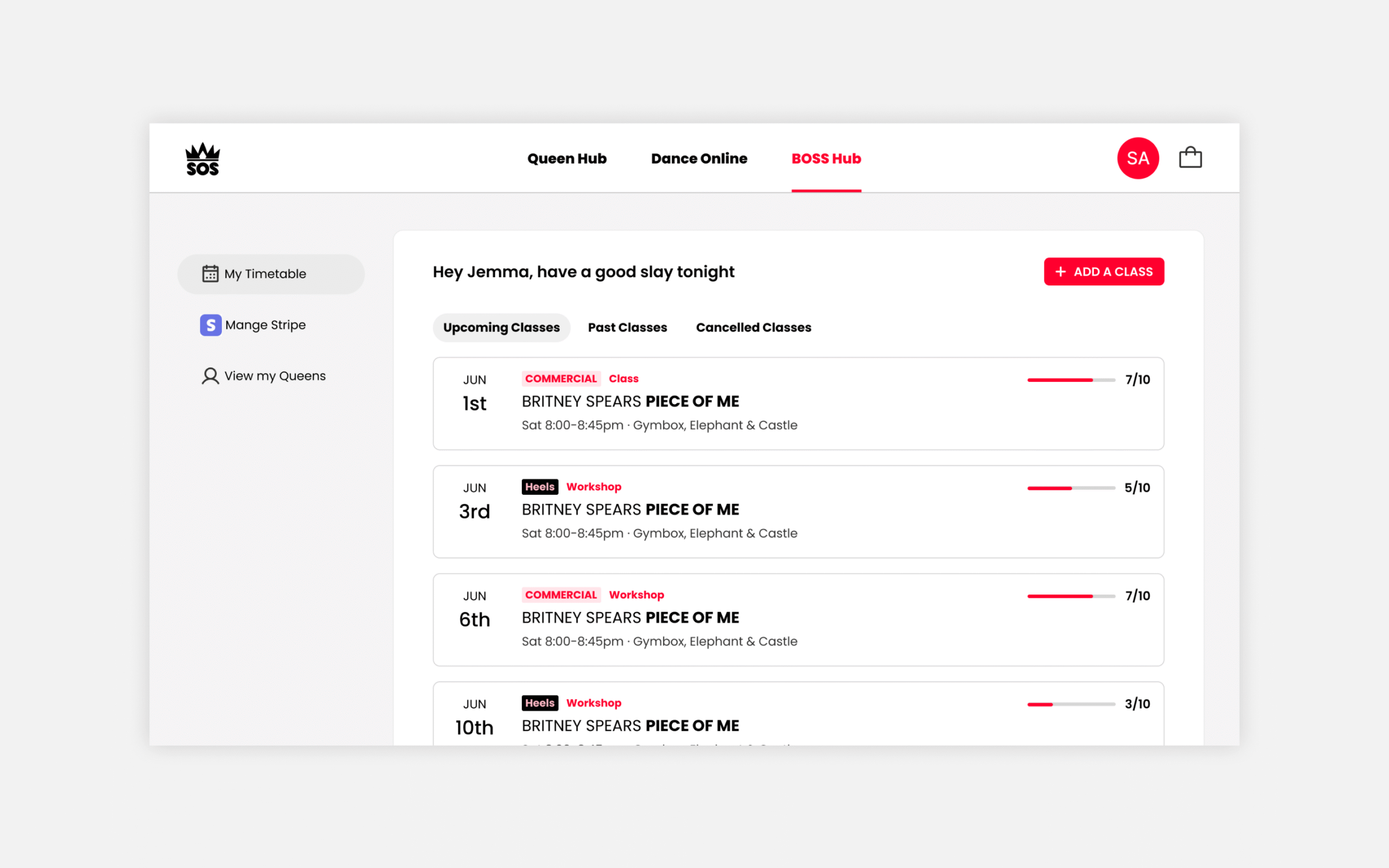Click the time and venue line on Jun 1st

tap(659, 425)
